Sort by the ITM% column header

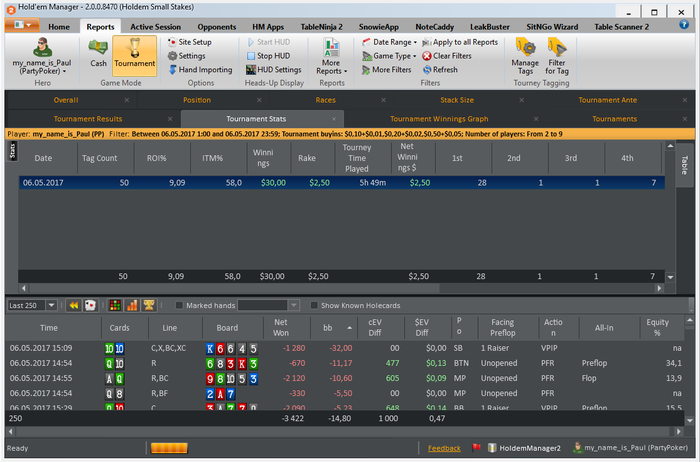[x=212, y=158]
